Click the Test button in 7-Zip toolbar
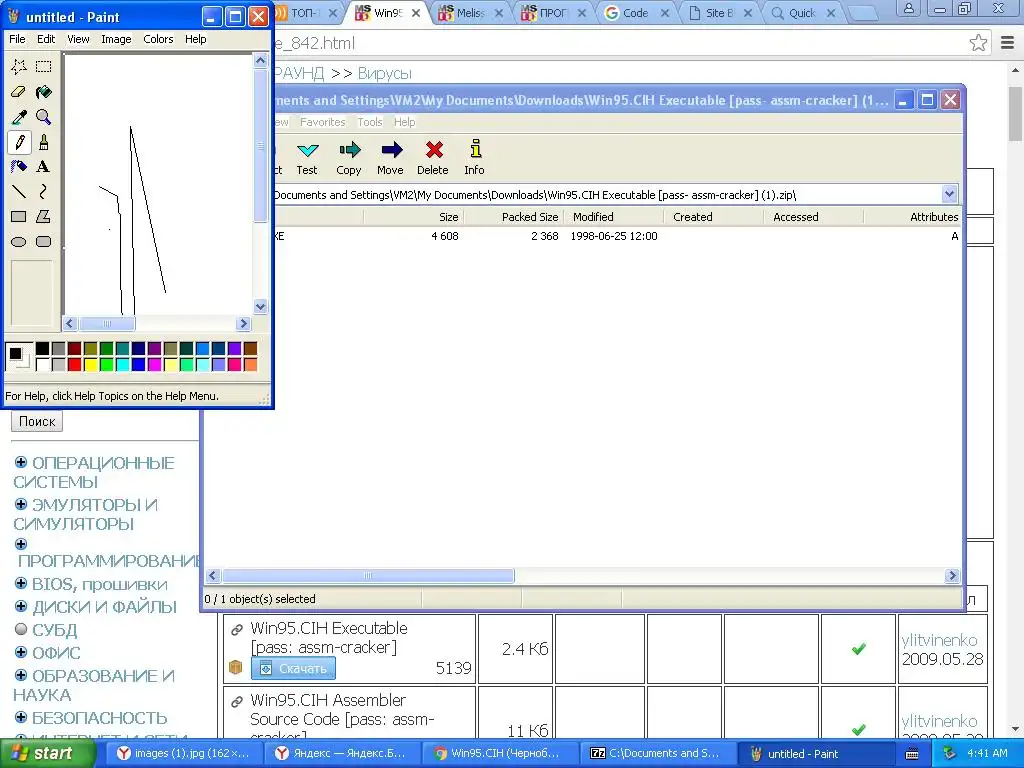Image resolution: width=1024 pixels, height=768 pixels. click(307, 157)
